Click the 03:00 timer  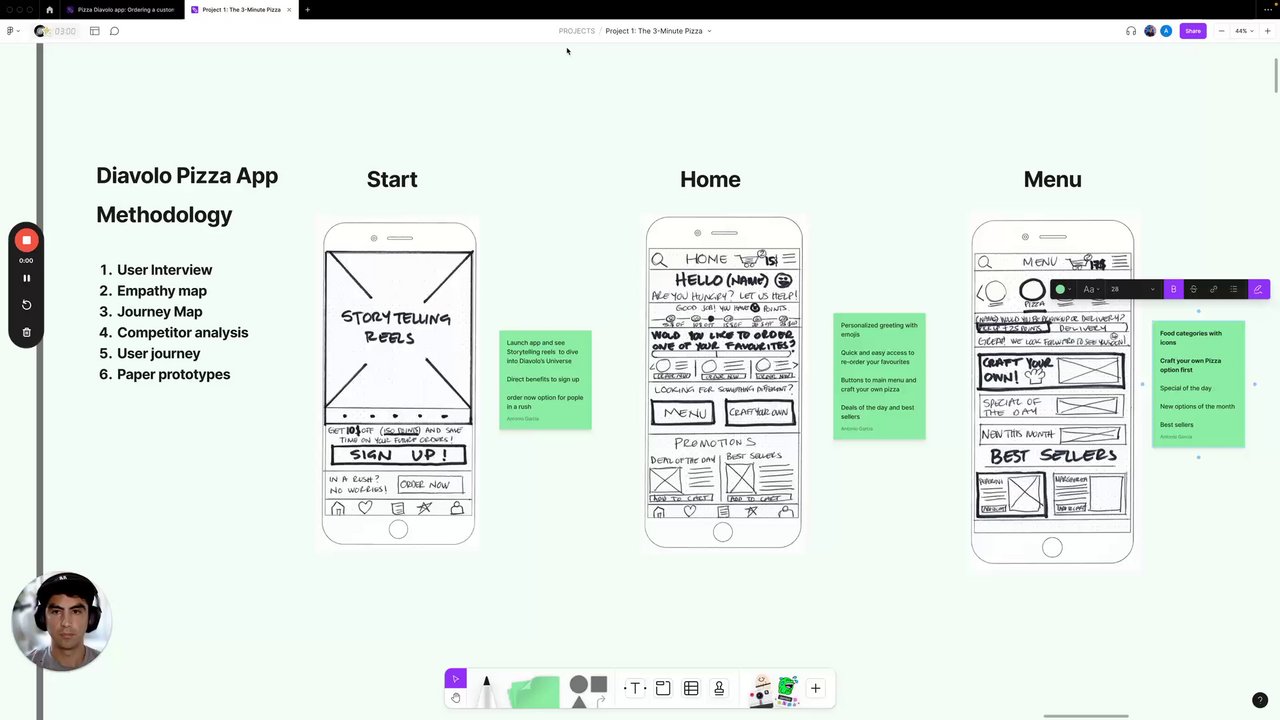coord(65,31)
